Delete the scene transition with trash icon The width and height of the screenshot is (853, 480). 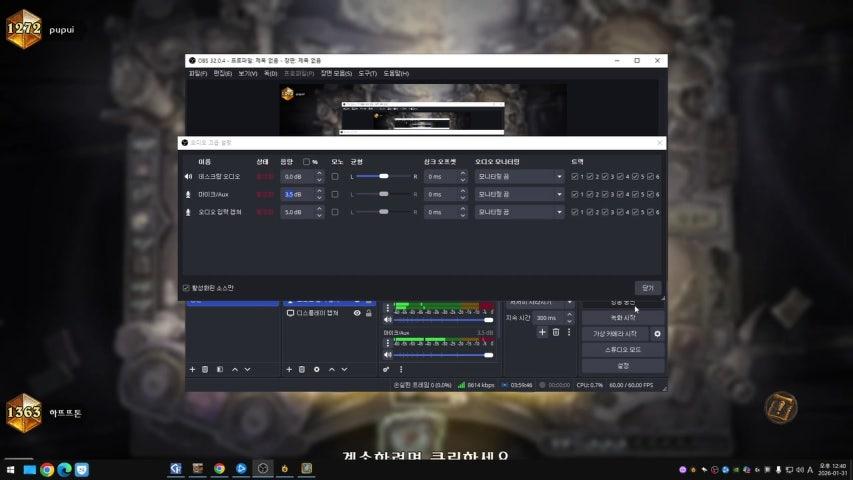click(556, 332)
